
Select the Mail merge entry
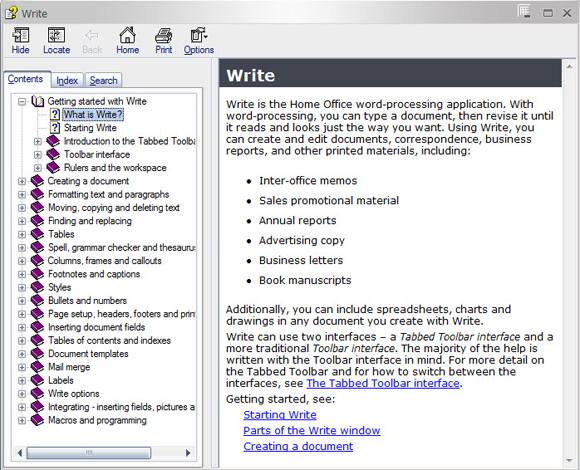pos(69,367)
